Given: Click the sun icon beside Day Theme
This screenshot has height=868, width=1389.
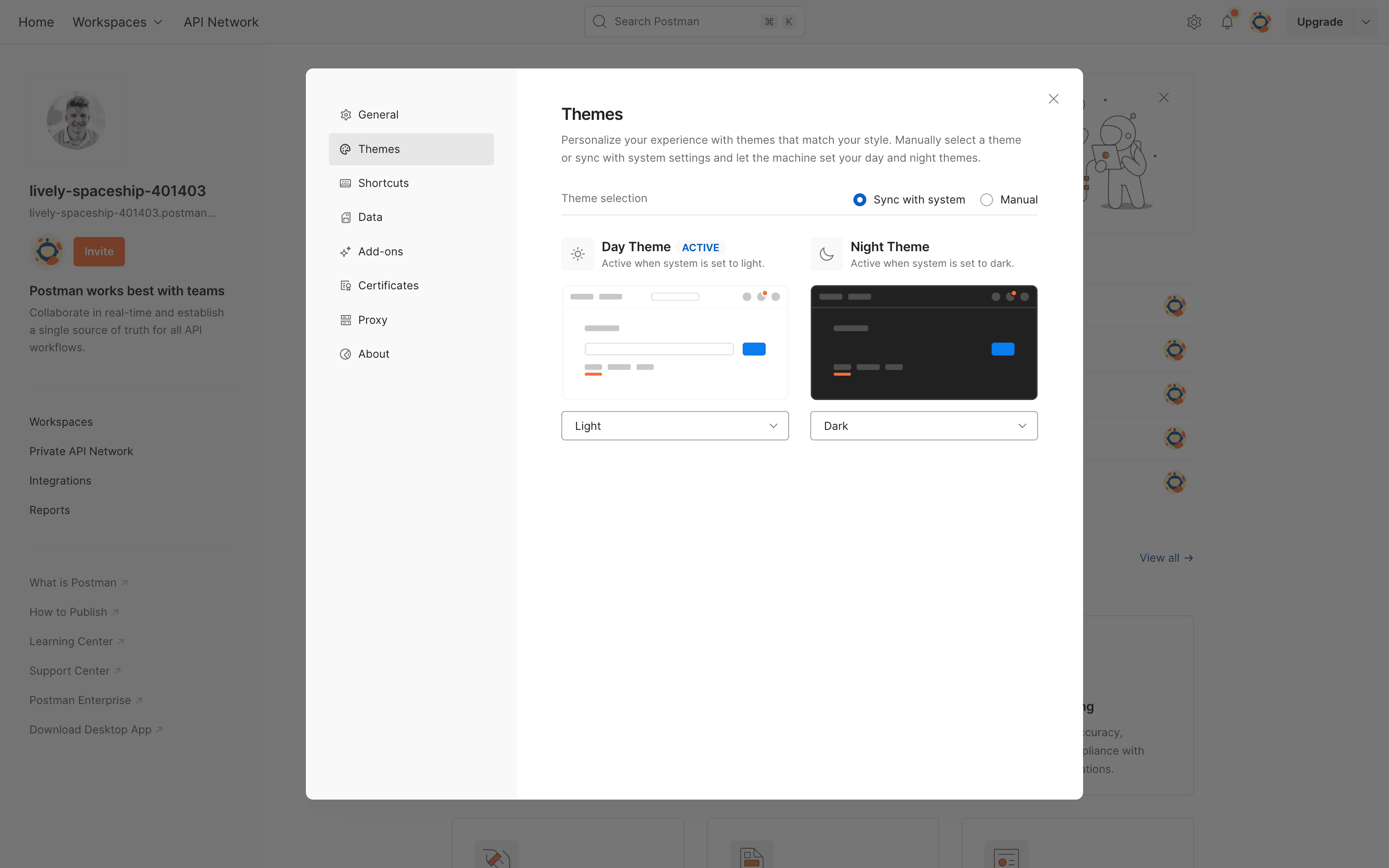Looking at the screenshot, I should pos(578,254).
